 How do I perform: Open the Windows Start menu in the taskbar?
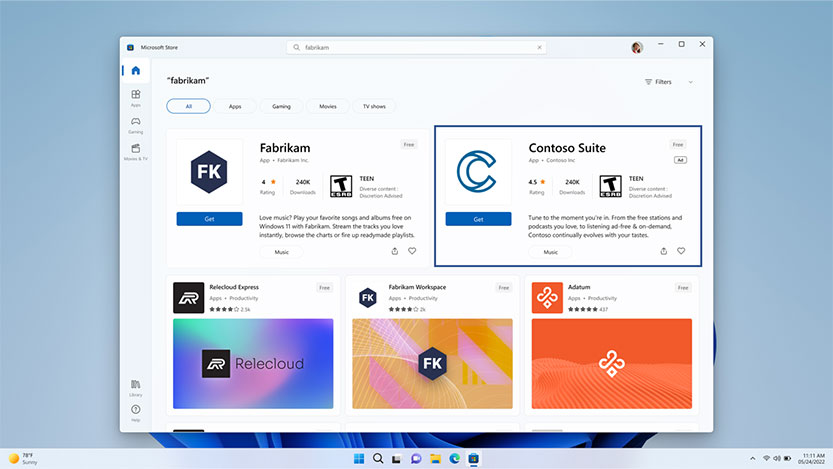[359, 458]
